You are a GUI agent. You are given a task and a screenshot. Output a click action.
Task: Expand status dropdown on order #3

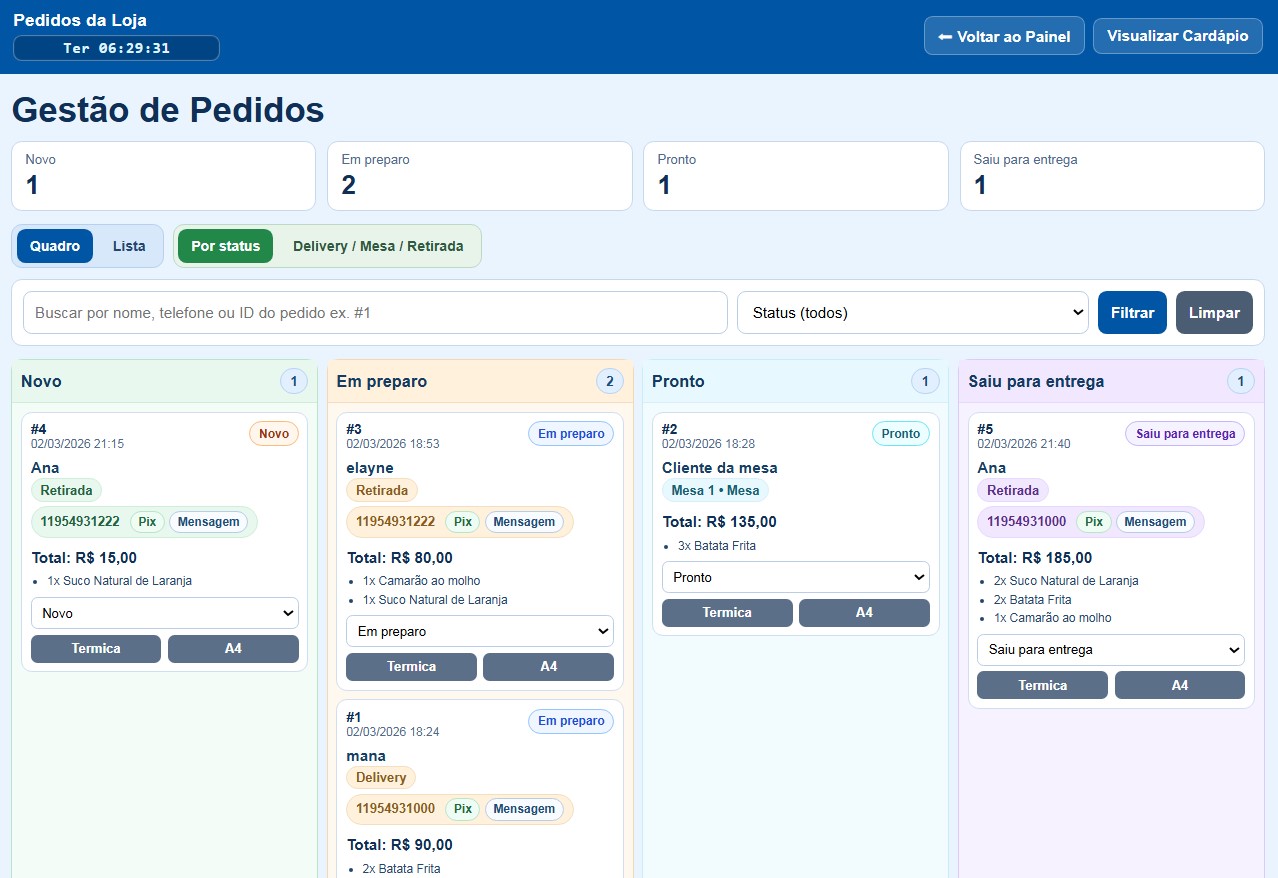tap(479, 631)
